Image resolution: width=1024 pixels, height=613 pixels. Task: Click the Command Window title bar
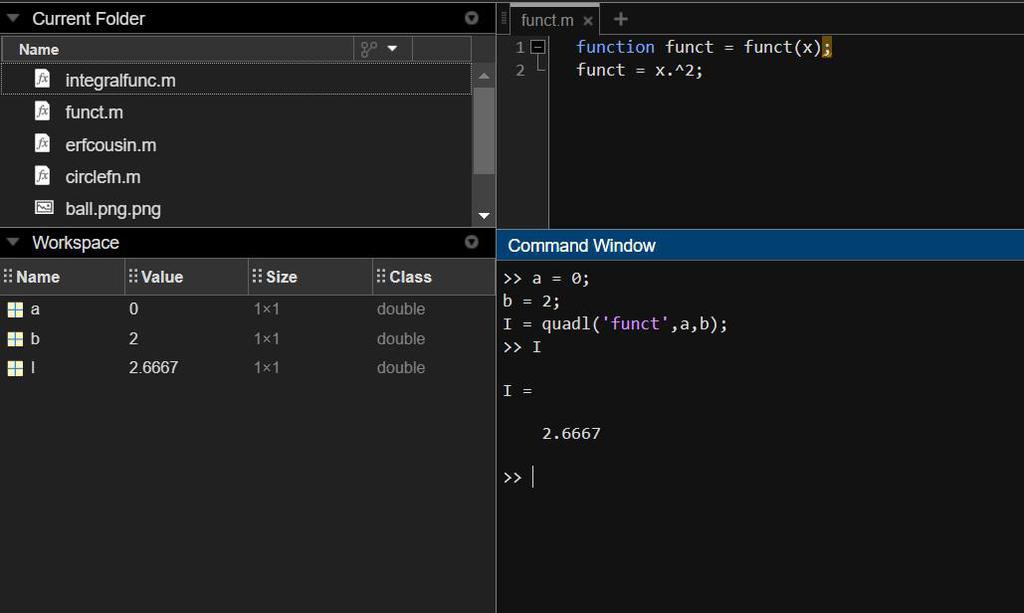[x=760, y=245]
